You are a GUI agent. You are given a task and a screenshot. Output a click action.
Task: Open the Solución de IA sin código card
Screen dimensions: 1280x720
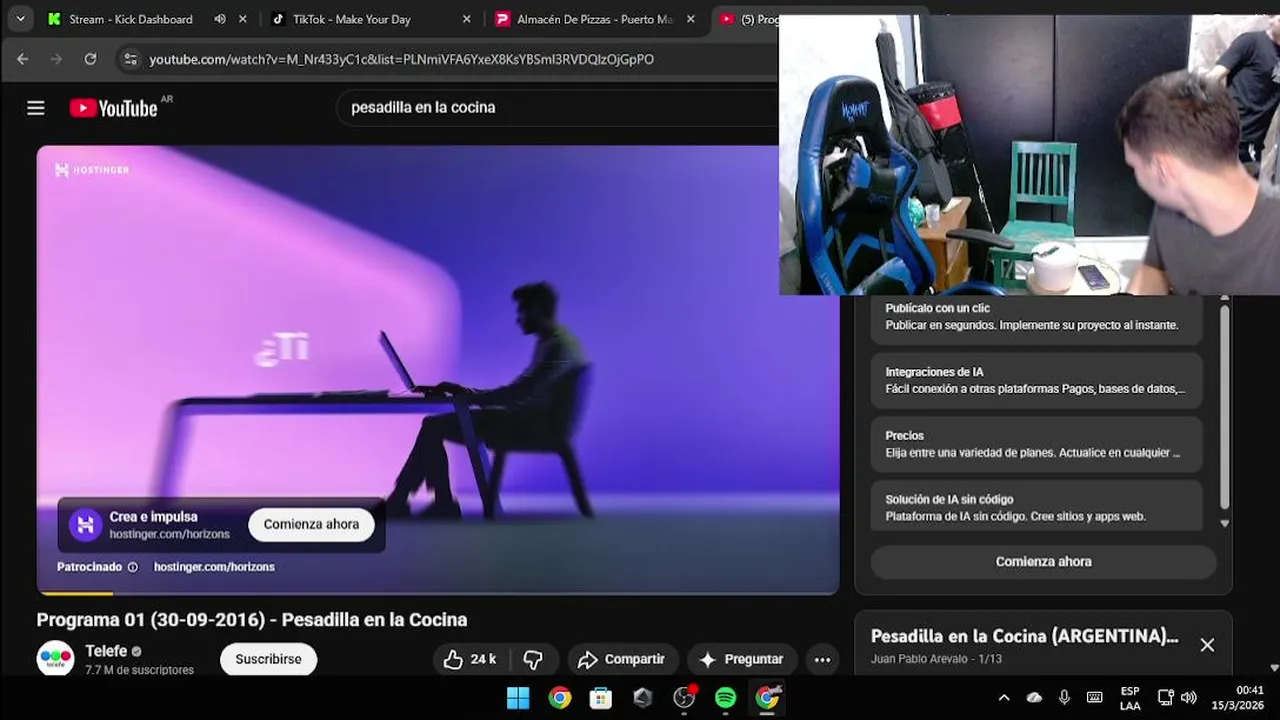[x=1037, y=508]
